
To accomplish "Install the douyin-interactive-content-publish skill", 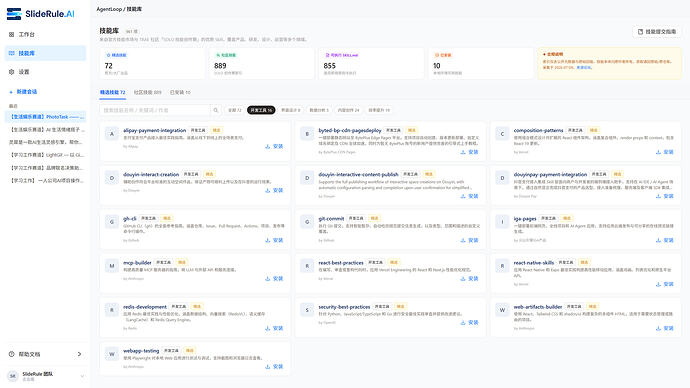I will [x=470, y=196].
